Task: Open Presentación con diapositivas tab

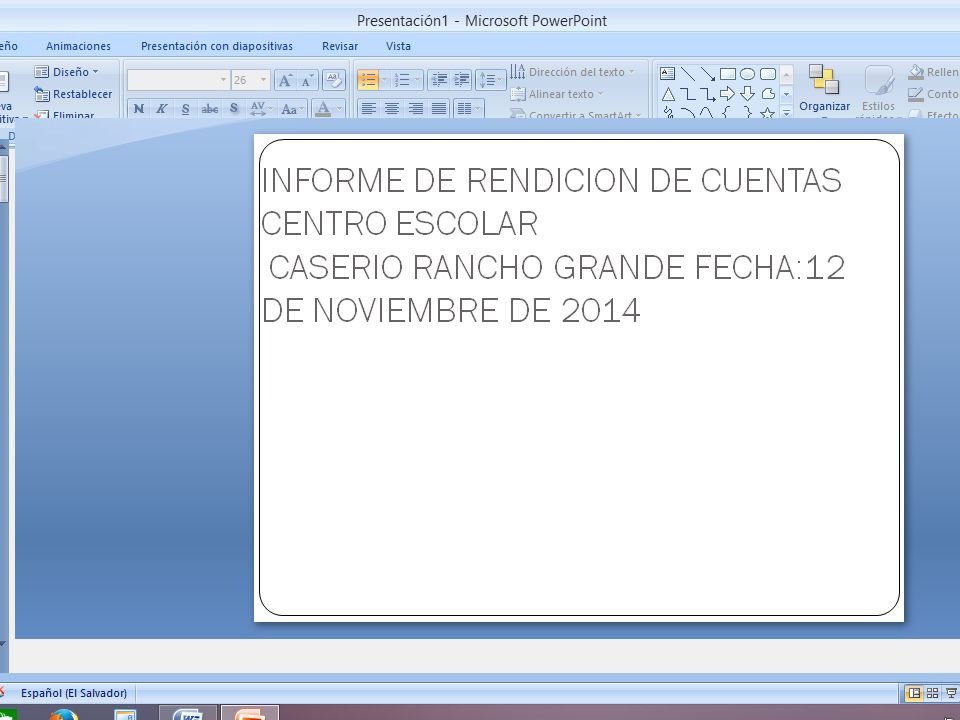Action: 217,46
